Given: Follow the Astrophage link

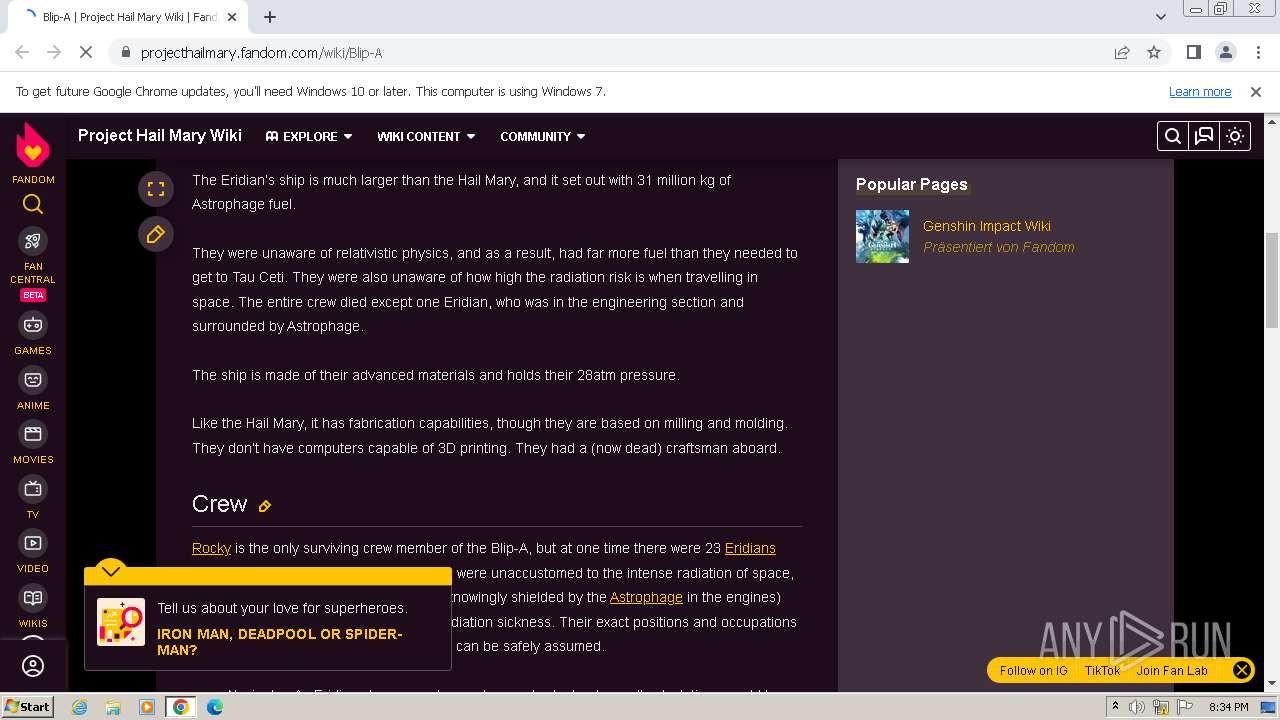Looking at the screenshot, I should pyautogui.click(x=646, y=597).
